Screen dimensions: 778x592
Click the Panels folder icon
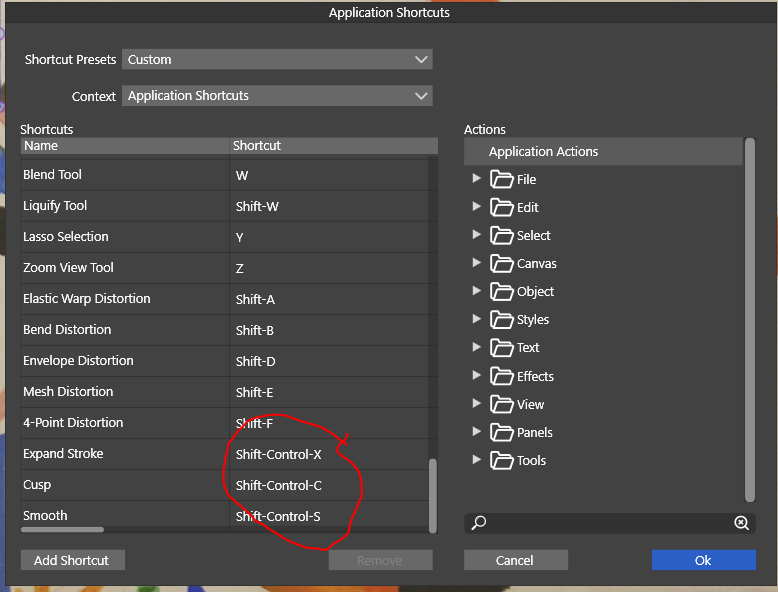click(501, 433)
